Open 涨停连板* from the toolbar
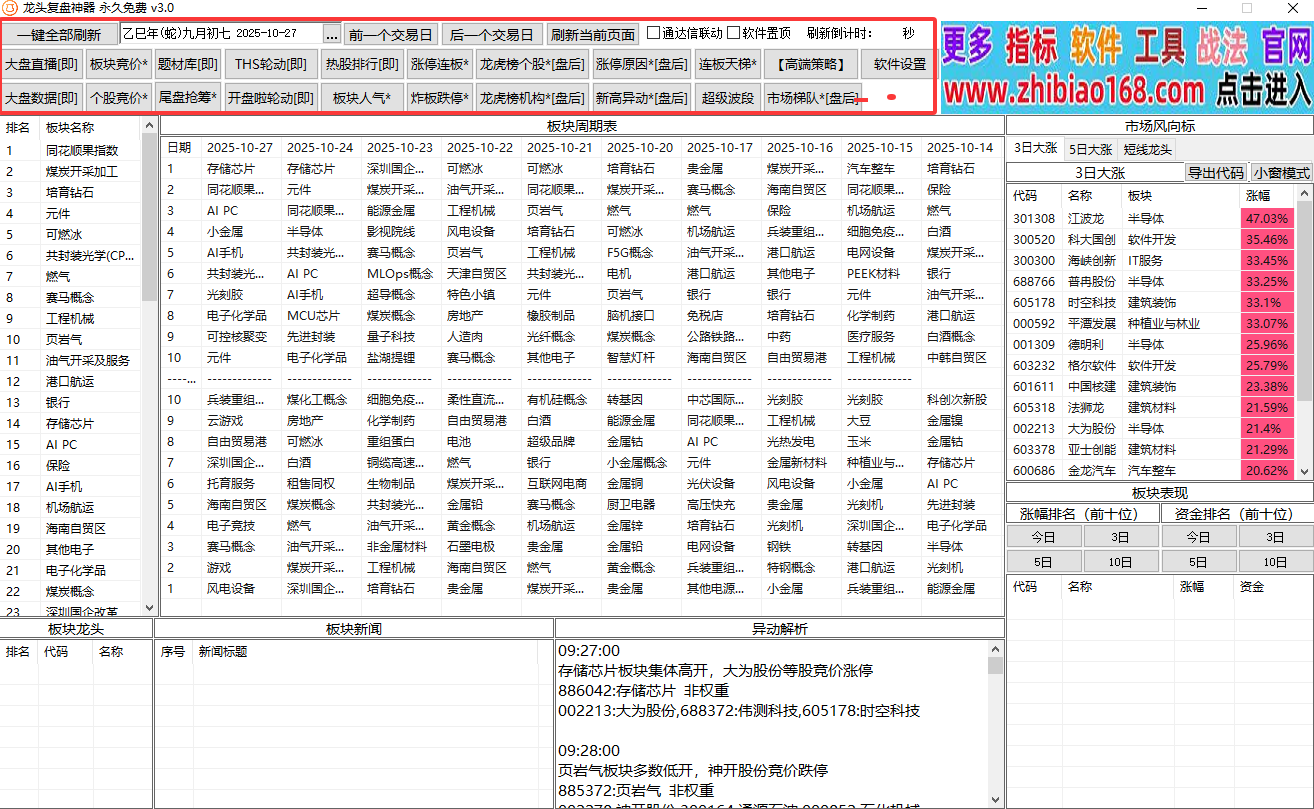The image size is (1314, 809). (439, 65)
